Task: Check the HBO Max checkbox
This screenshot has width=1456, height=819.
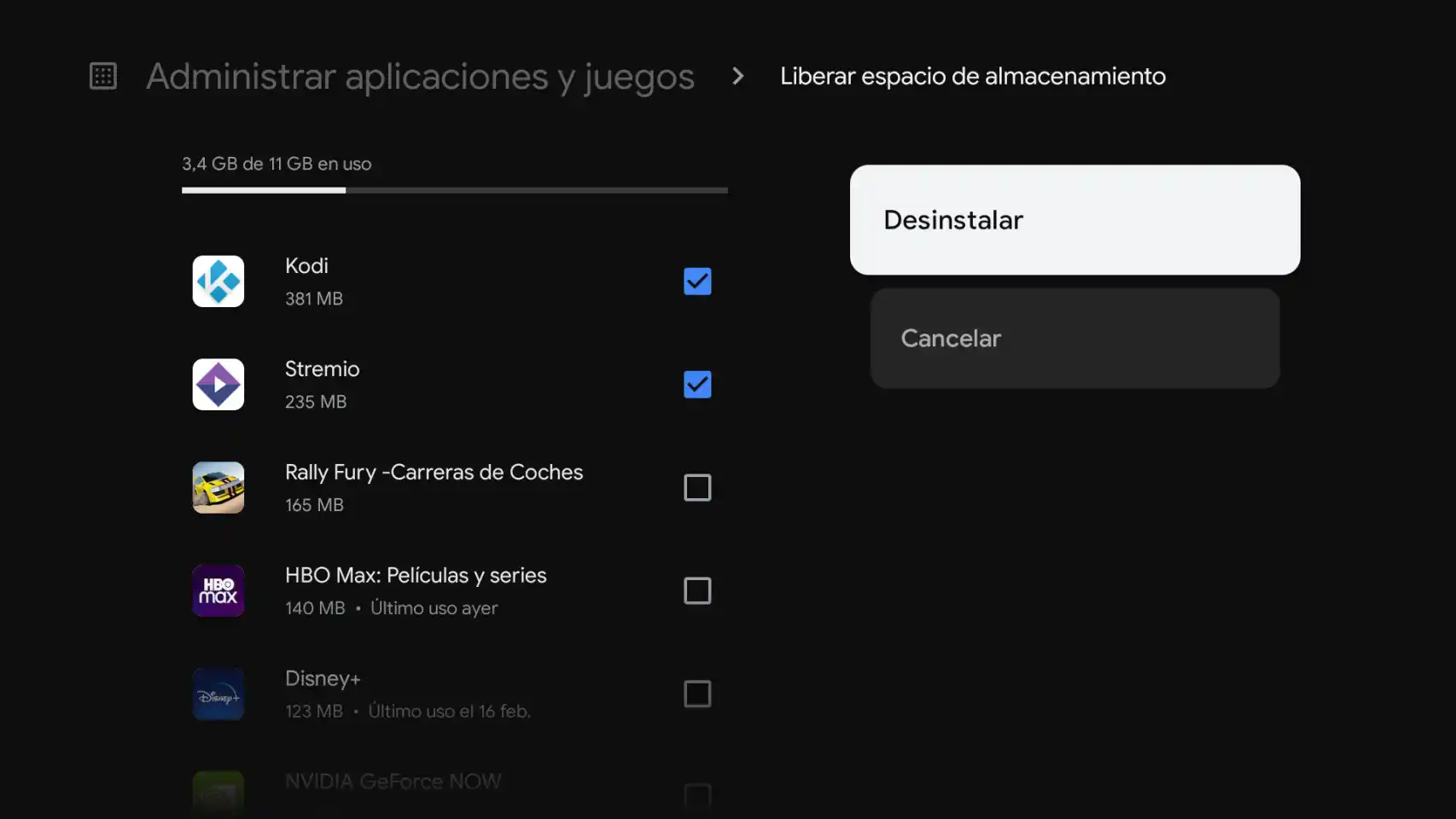Action: click(x=697, y=590)
